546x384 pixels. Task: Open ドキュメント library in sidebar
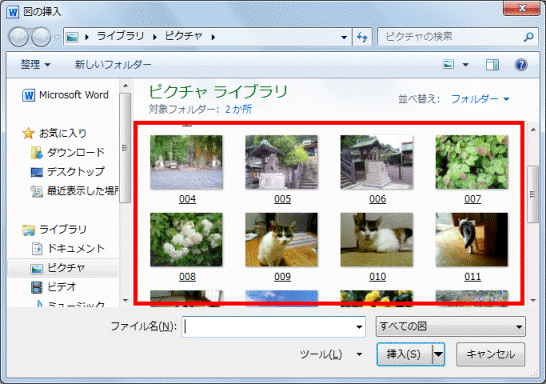pos(68,249)
